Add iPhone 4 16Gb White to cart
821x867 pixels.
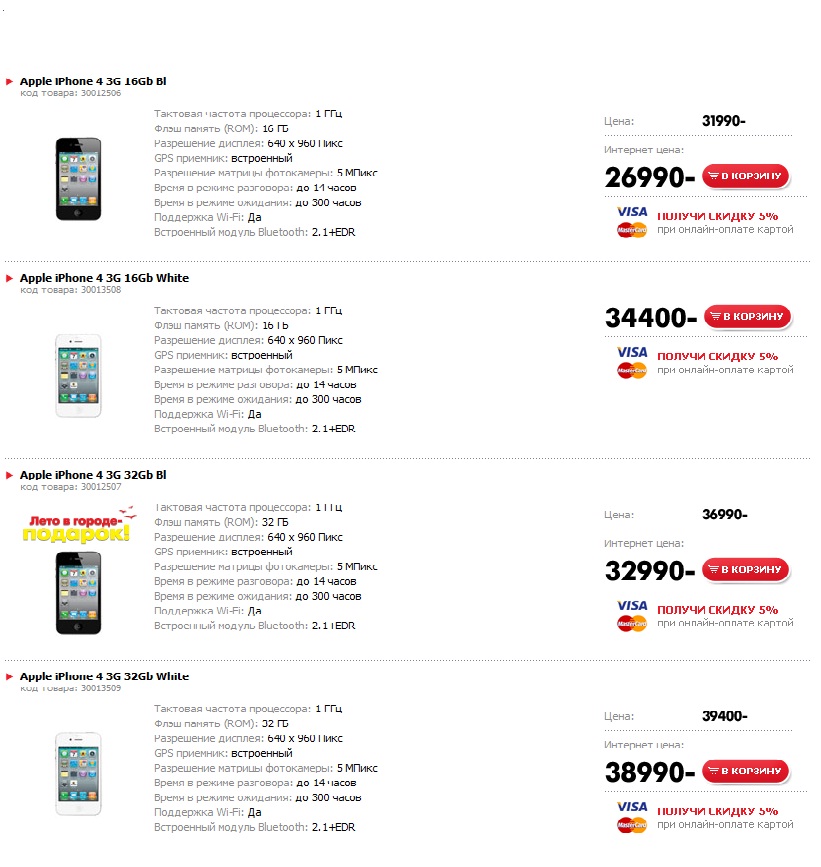746,317
